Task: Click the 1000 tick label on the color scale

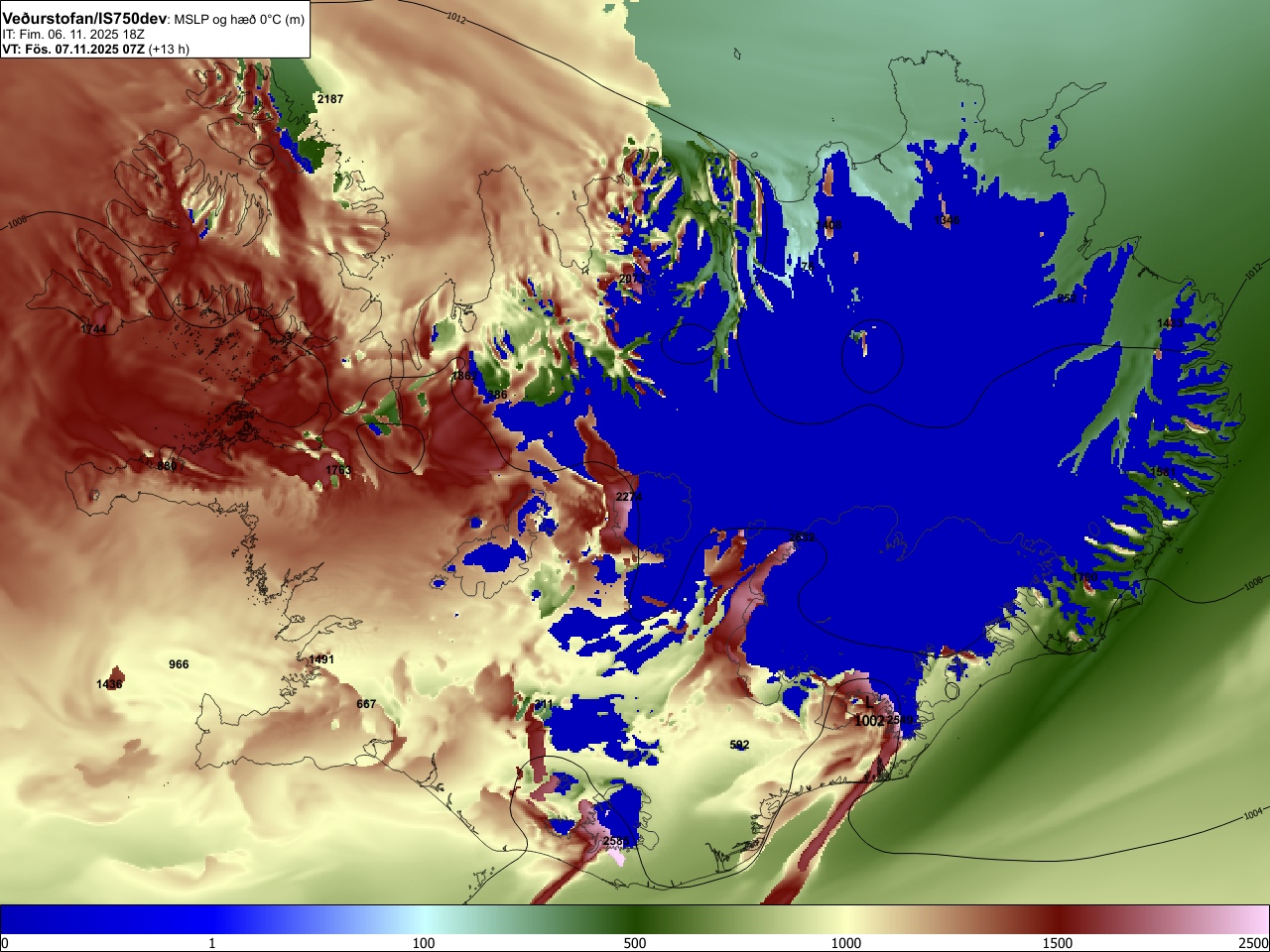Action: coord(846,943)
